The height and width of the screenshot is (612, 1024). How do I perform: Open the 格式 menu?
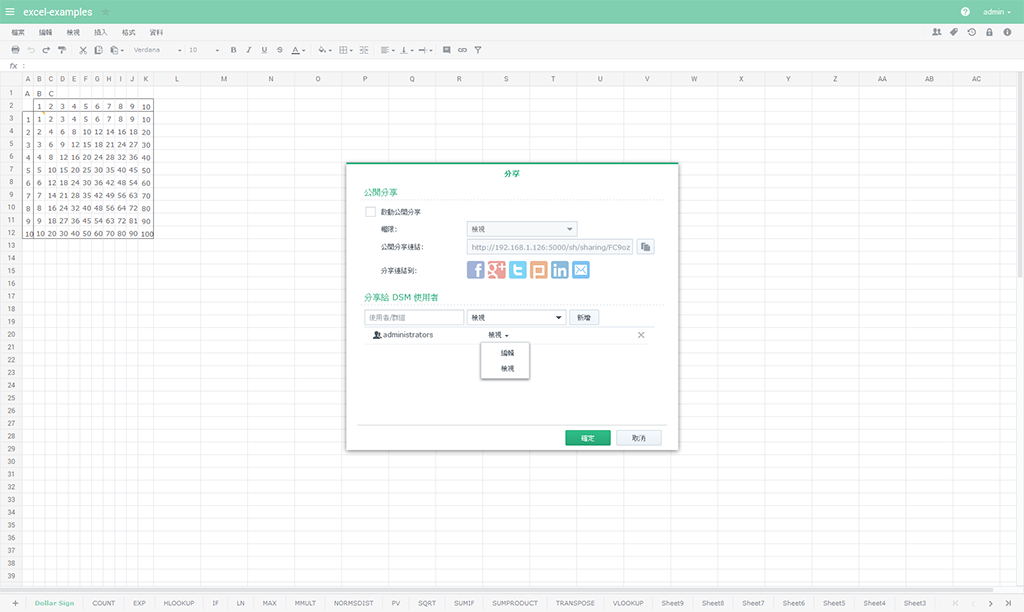pos(129,32)
